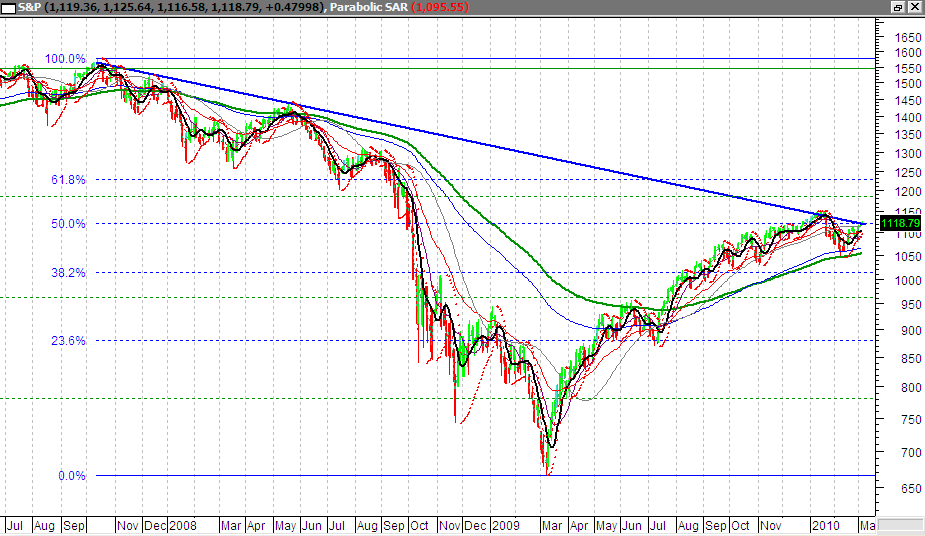Click the 2010 label on time axis
The height and width of the screenshot is (536, 925).
[x=825, y=525]
